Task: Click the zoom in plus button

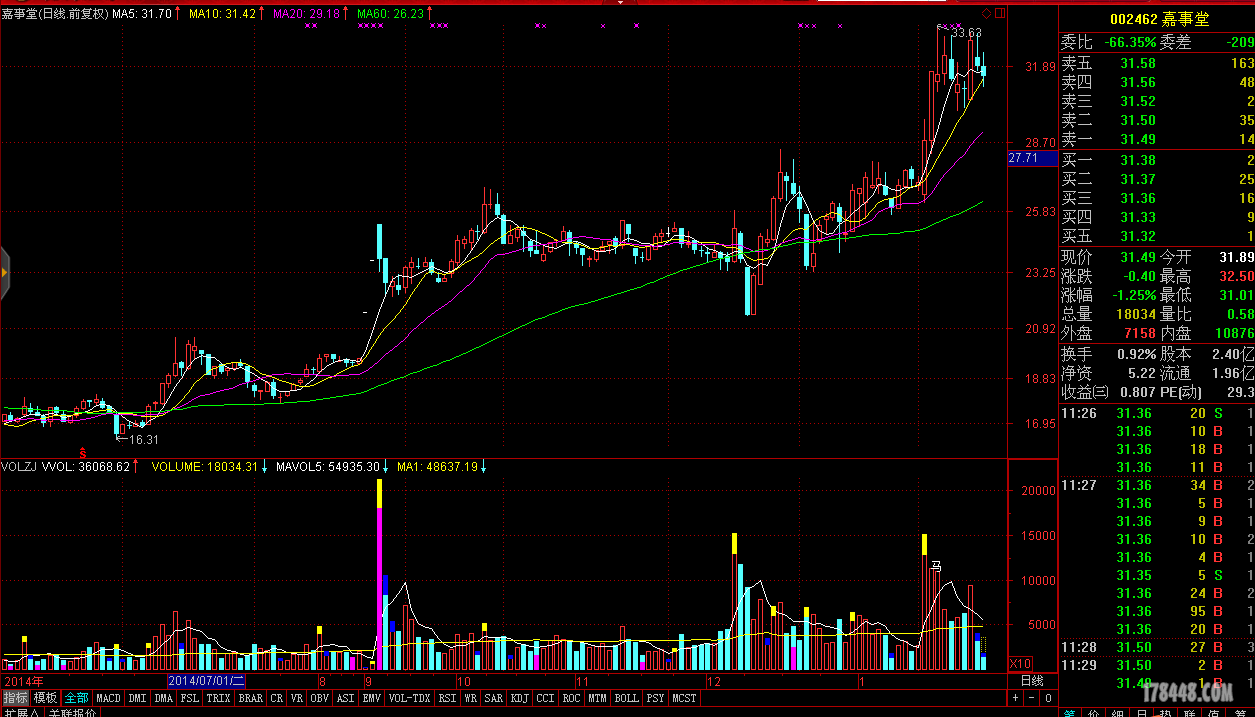Action: pos(1015,698)
